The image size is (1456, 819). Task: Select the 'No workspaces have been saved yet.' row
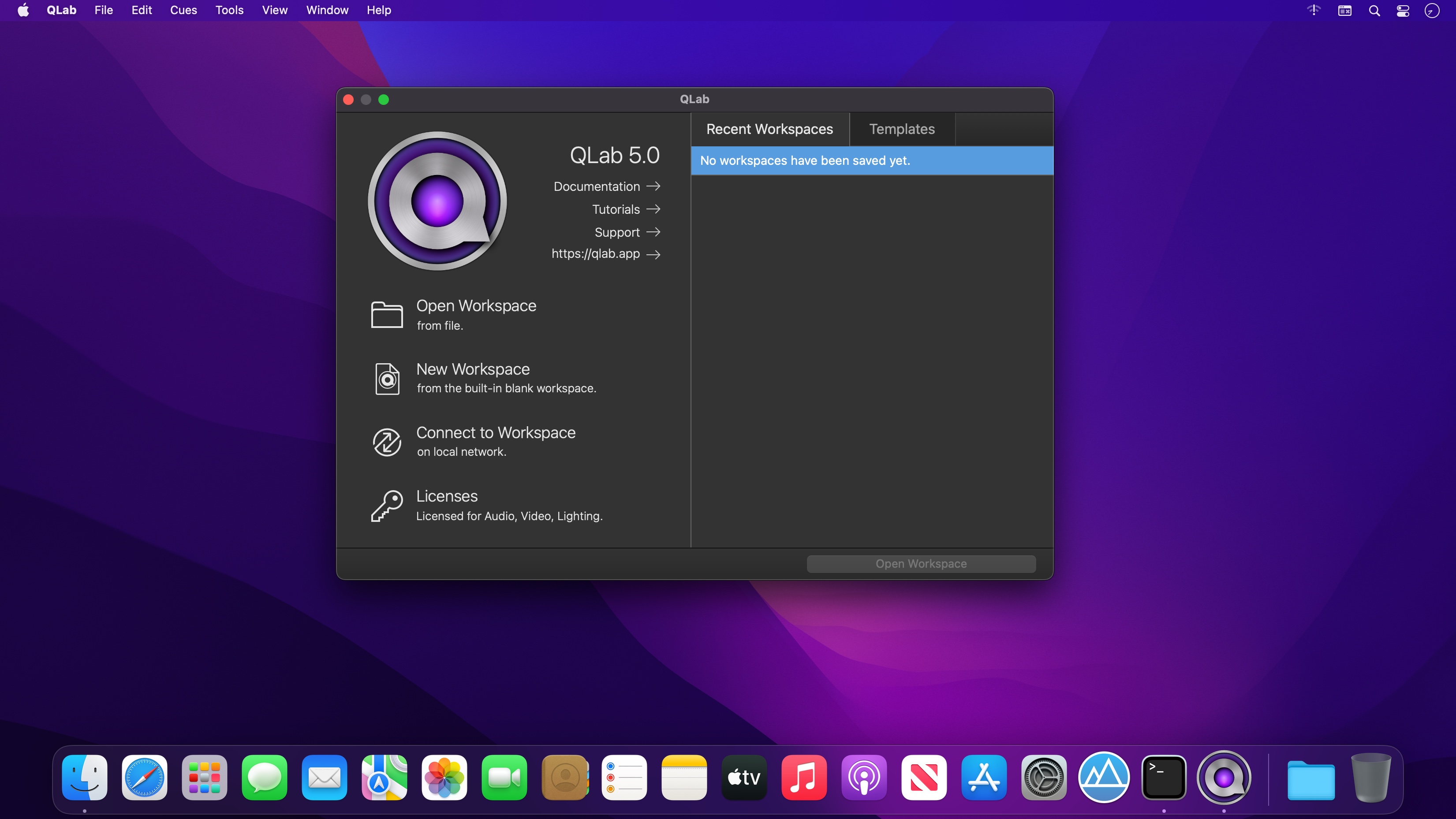872,160
